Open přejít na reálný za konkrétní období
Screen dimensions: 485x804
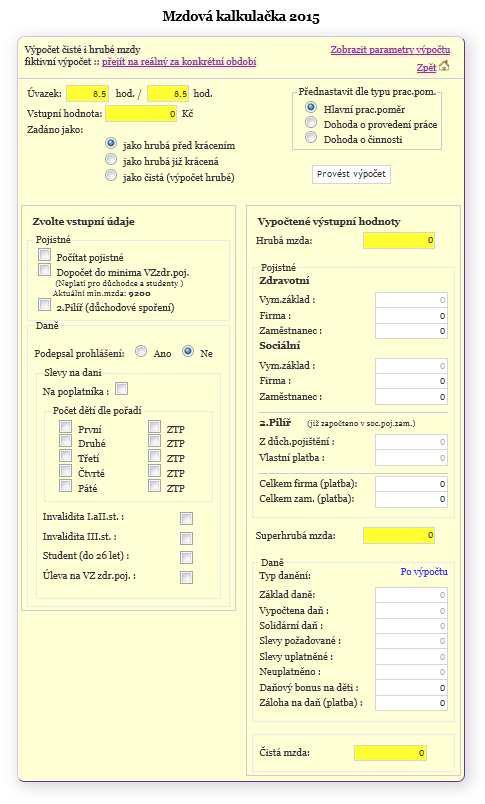coord(179,62)
